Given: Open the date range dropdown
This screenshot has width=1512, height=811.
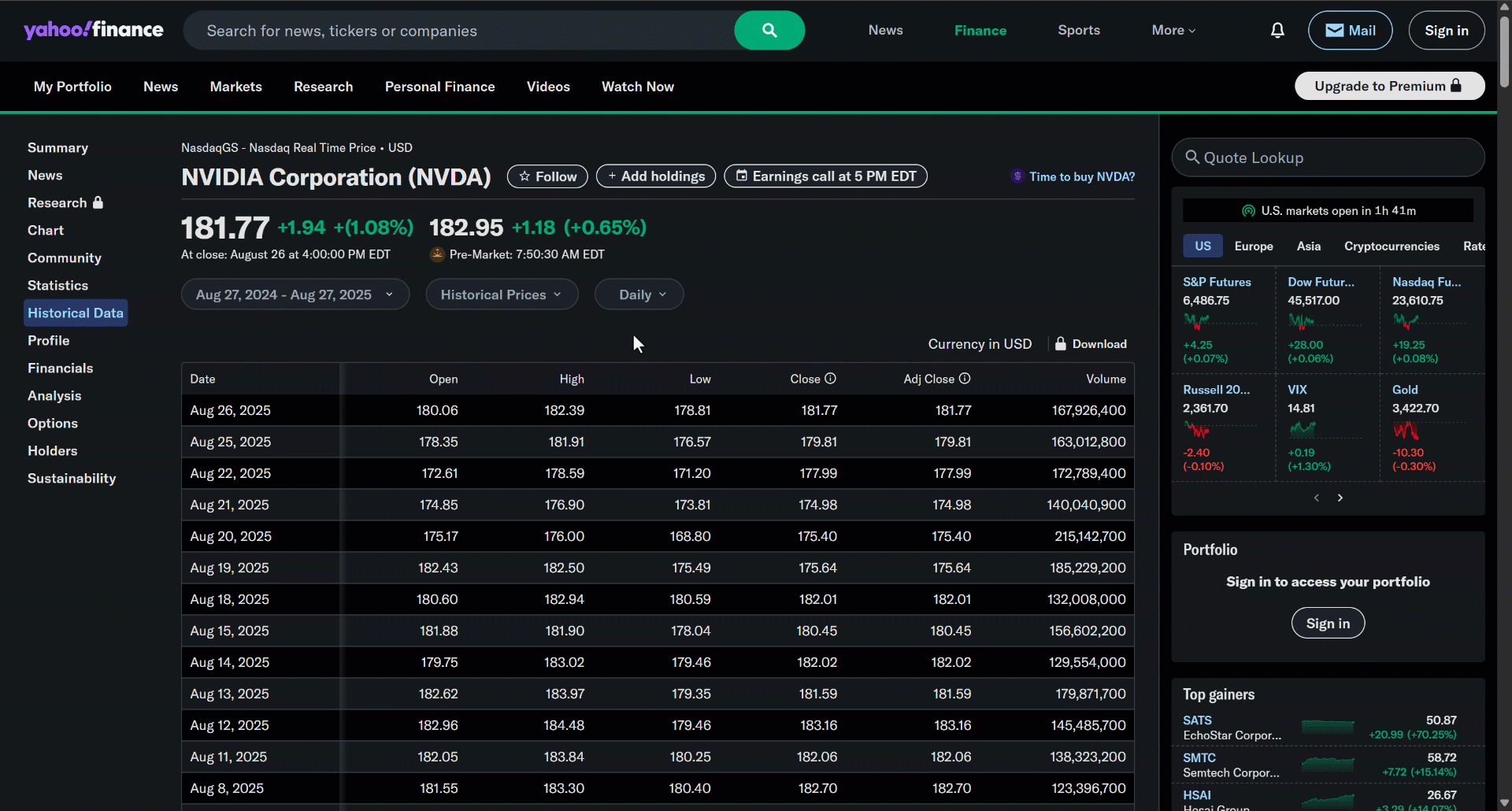Looking at the screenshot, I should click(295, 294).
